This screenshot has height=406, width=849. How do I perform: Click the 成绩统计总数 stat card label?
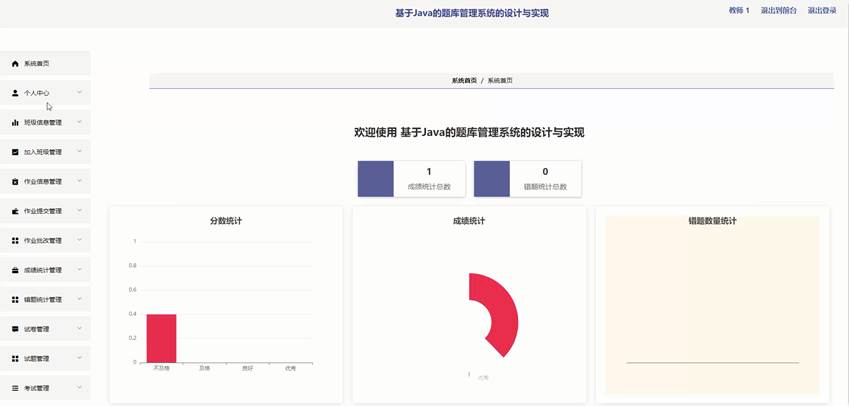(x=429, y=187)
